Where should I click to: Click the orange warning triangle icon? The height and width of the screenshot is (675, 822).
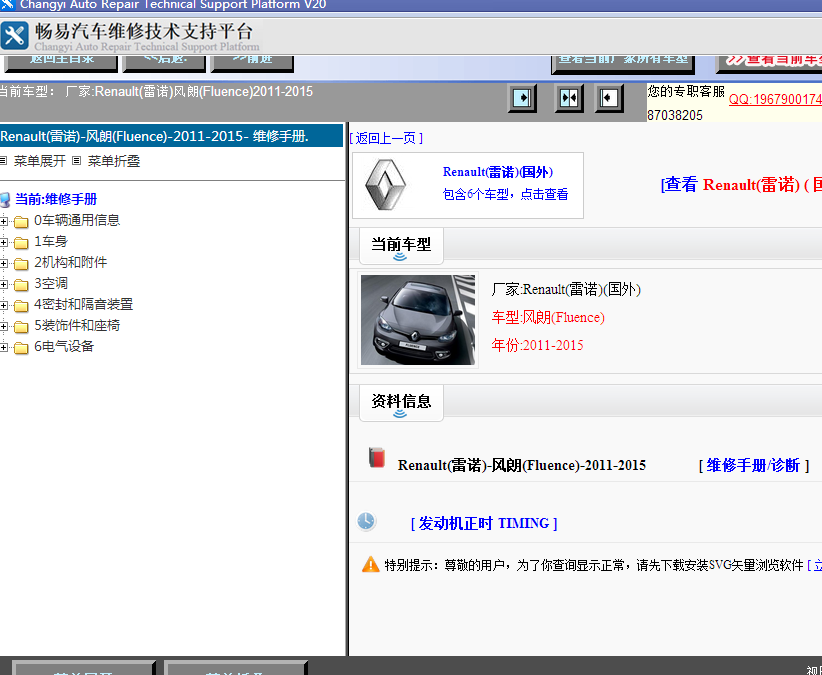pos(371,564)
